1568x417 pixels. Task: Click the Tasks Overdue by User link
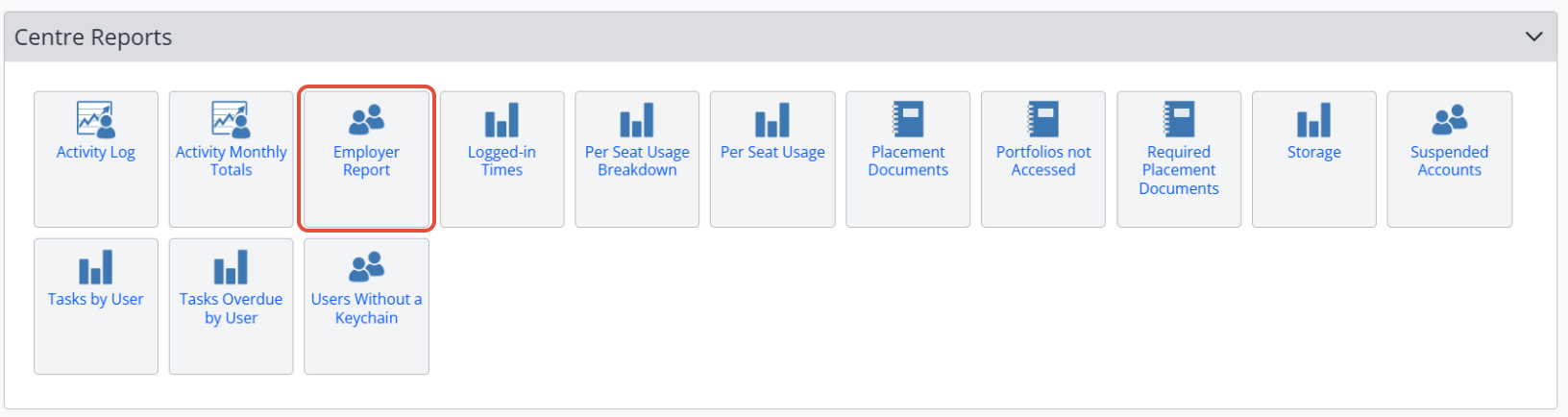click(231, 308)
